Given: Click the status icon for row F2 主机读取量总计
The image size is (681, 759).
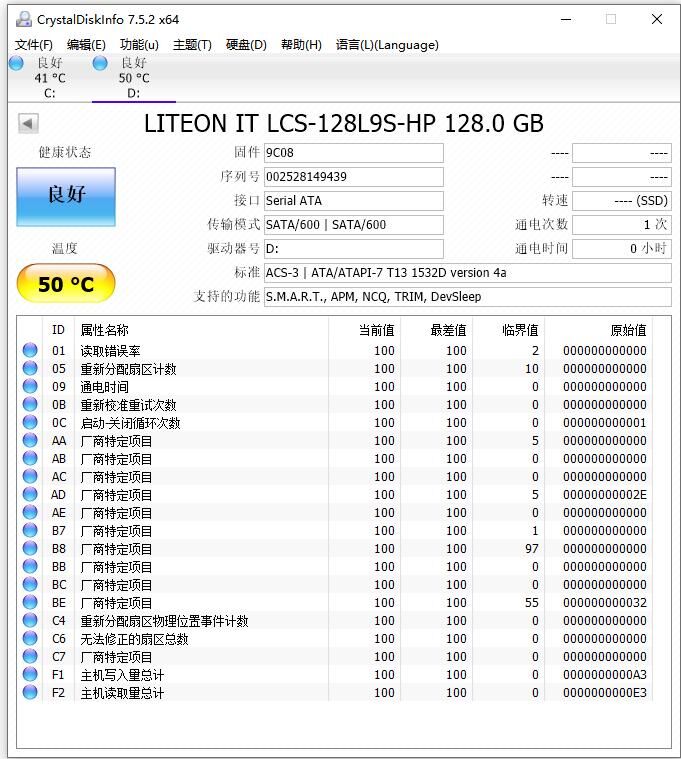Looking at the screenshot, I should [x=30, y=692].
